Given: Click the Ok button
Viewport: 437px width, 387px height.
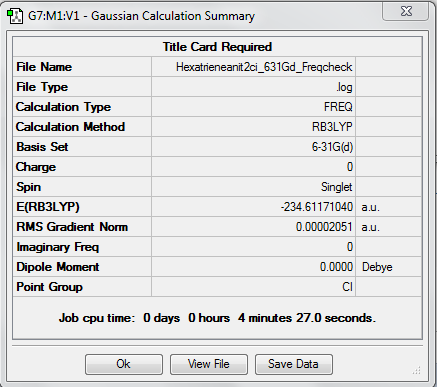Looking at the screenshot, I should click(x=124, y=364).
